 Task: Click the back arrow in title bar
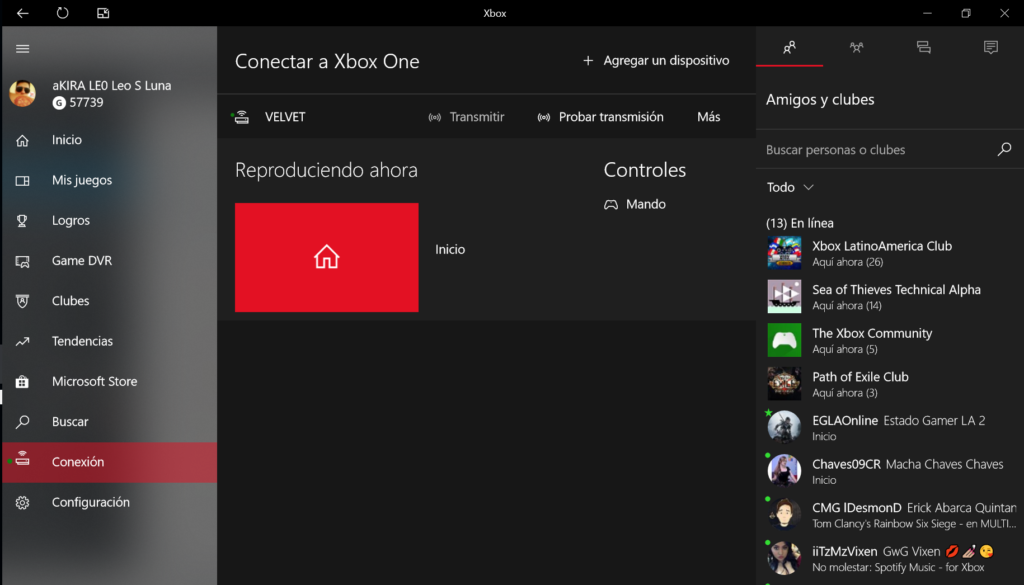tap(23, 13)
